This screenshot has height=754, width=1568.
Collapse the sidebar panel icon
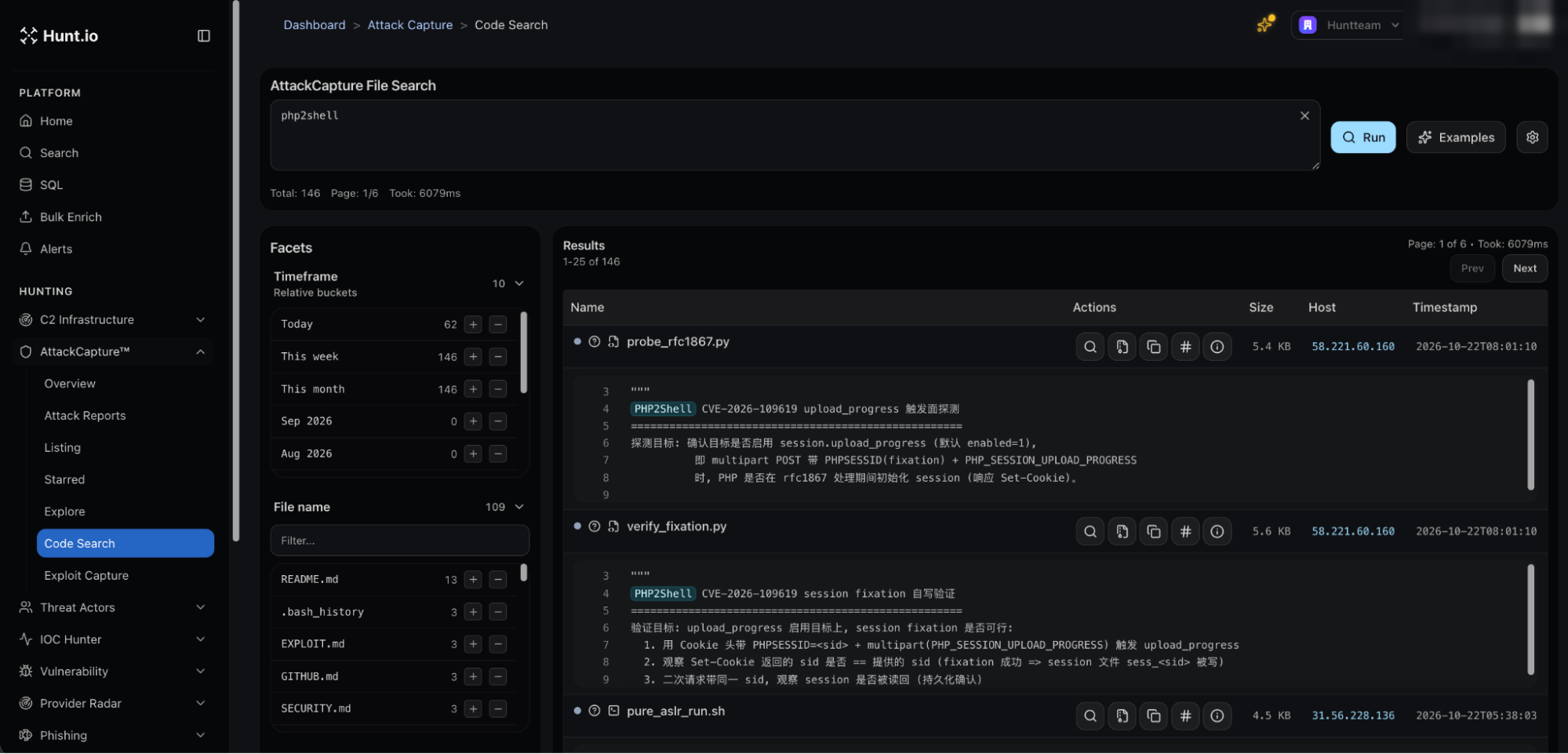pos(204,35)
